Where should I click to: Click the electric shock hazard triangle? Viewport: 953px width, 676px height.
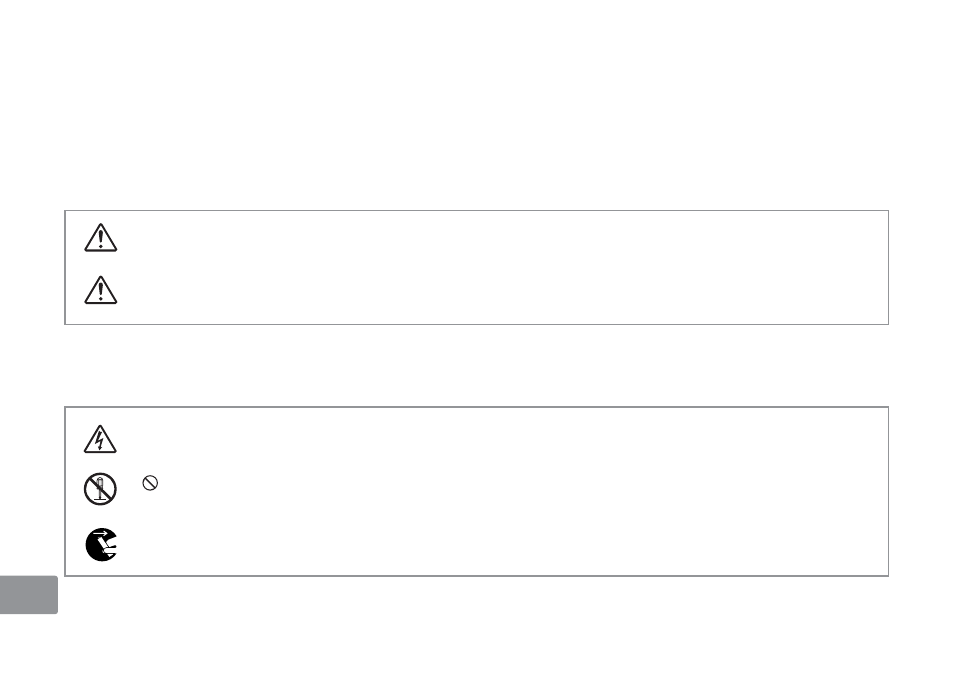point(100,439)
